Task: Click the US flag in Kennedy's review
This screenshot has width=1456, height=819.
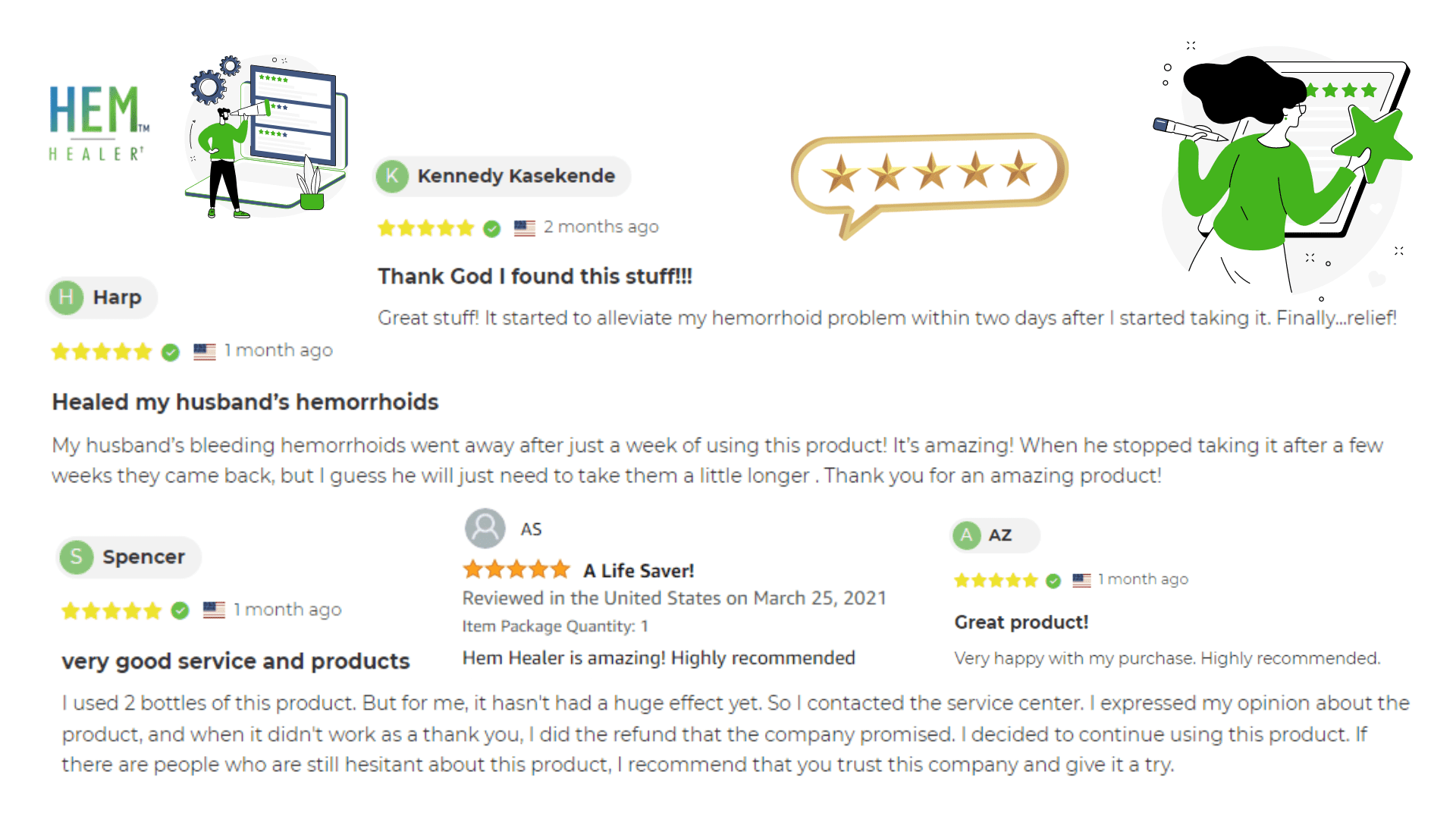Action: tap(524, 227)
